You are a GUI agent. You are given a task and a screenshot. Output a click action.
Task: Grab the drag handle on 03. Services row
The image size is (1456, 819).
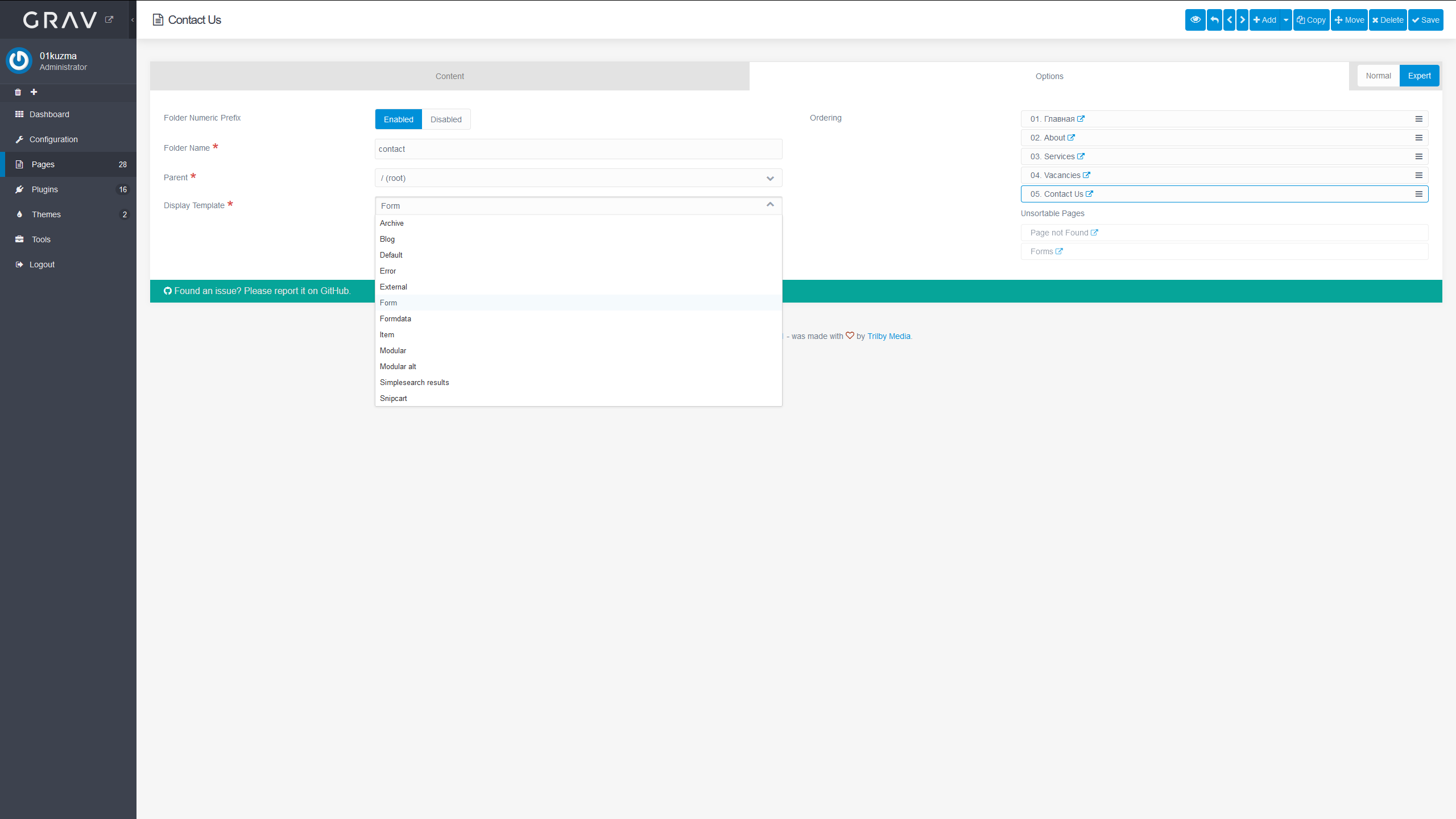coord(1418,156)
